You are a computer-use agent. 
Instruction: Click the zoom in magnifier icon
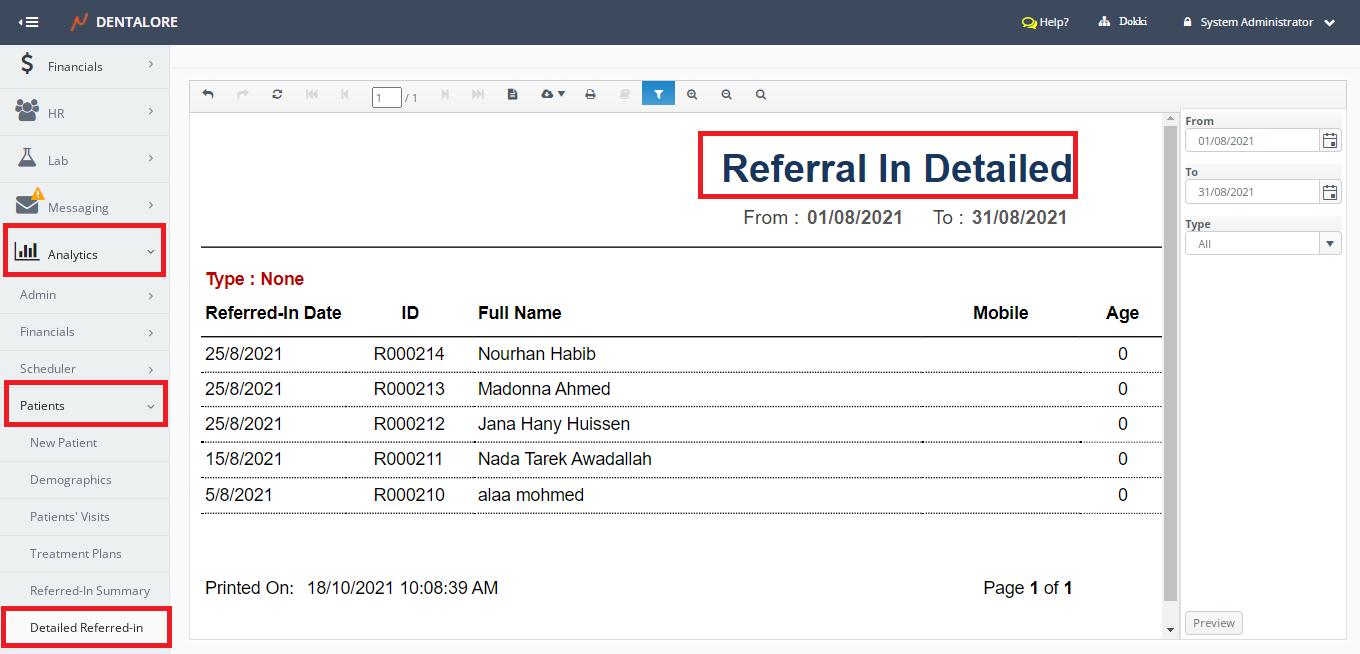(x=692, y=94)
